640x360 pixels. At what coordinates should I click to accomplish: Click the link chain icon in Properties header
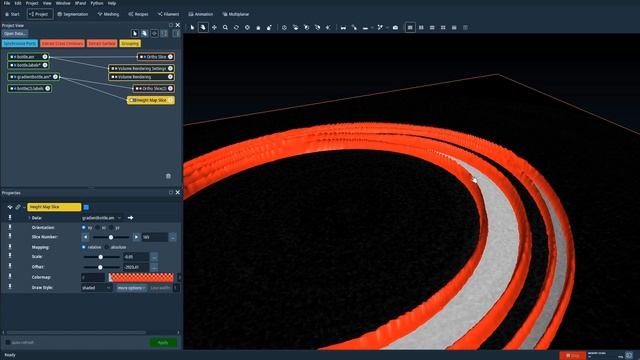[x=18, y=207]
